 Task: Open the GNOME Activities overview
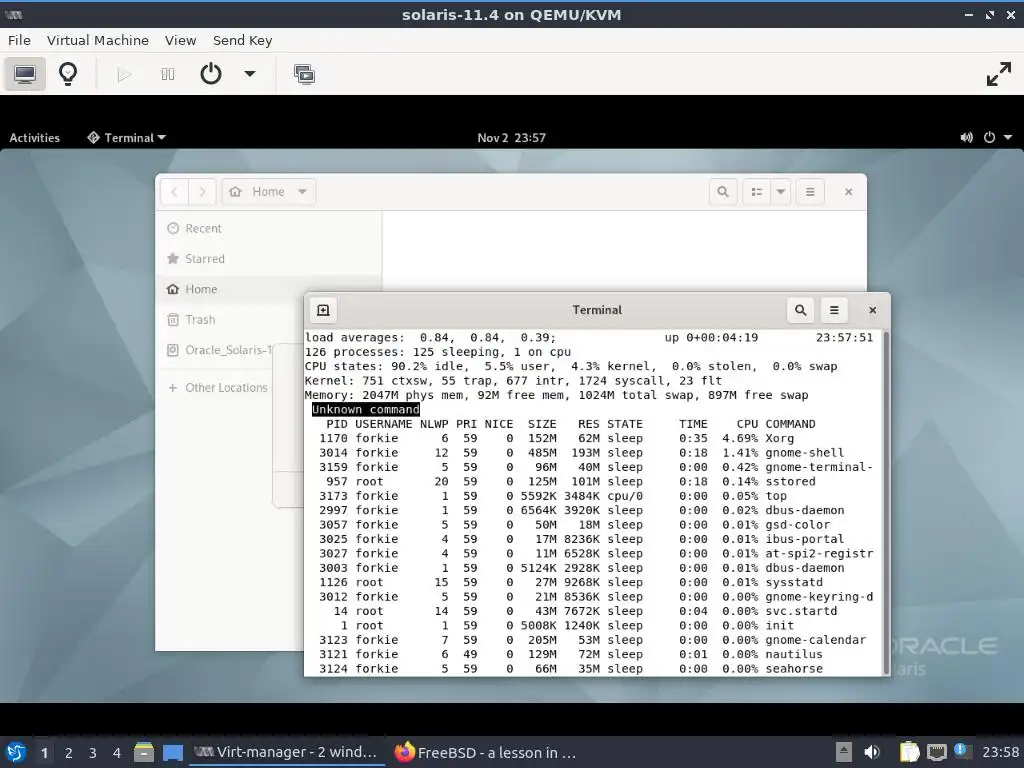pos(35,138)
